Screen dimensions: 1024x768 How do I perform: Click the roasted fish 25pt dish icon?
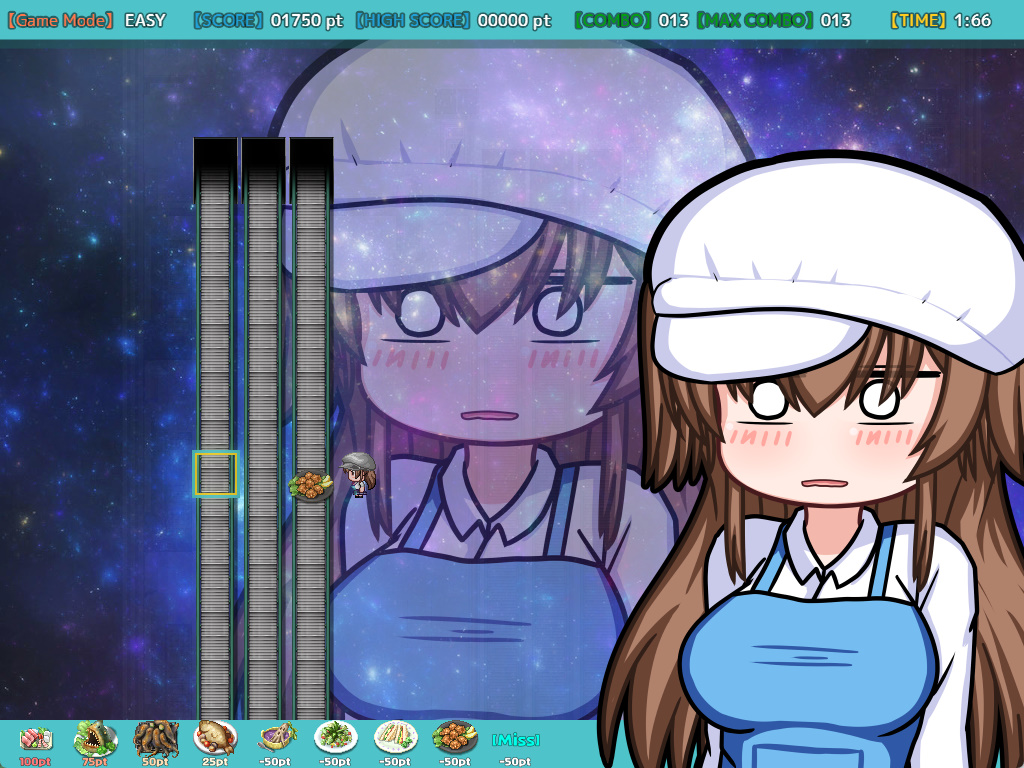pos(215,738)
